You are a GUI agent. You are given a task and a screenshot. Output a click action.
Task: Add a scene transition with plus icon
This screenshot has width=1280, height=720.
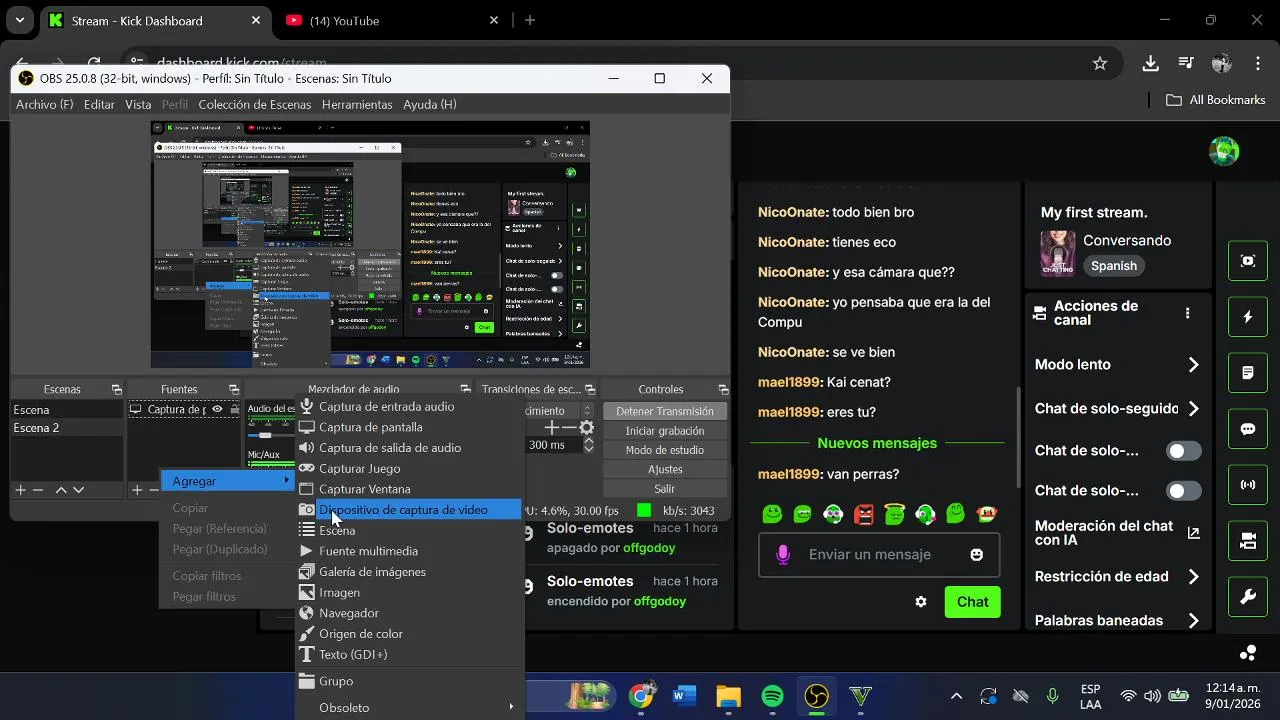point(551,428)
